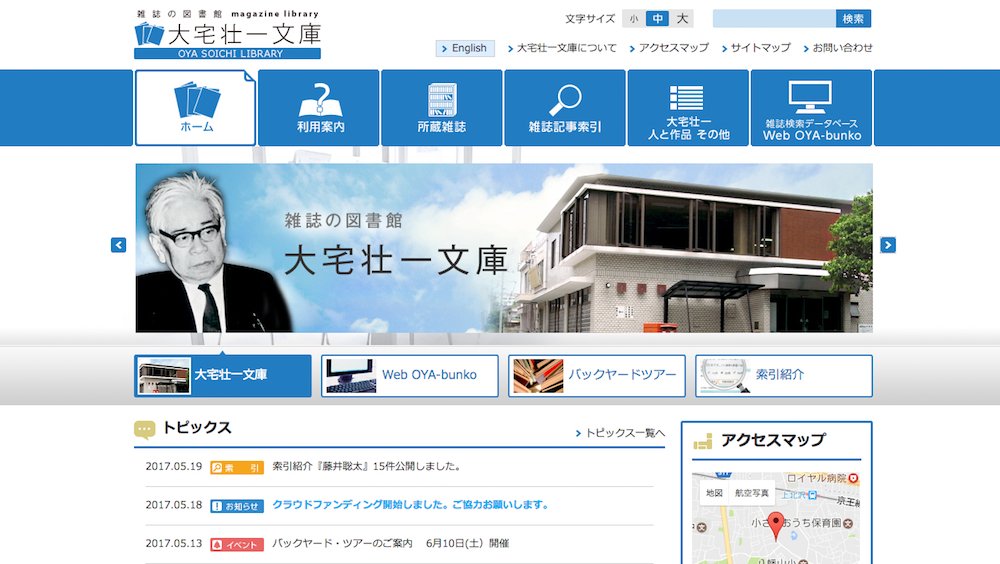Switch map to 航空写真 view
The width and height of the screenshot is (1000, 564).
(751, 493)
